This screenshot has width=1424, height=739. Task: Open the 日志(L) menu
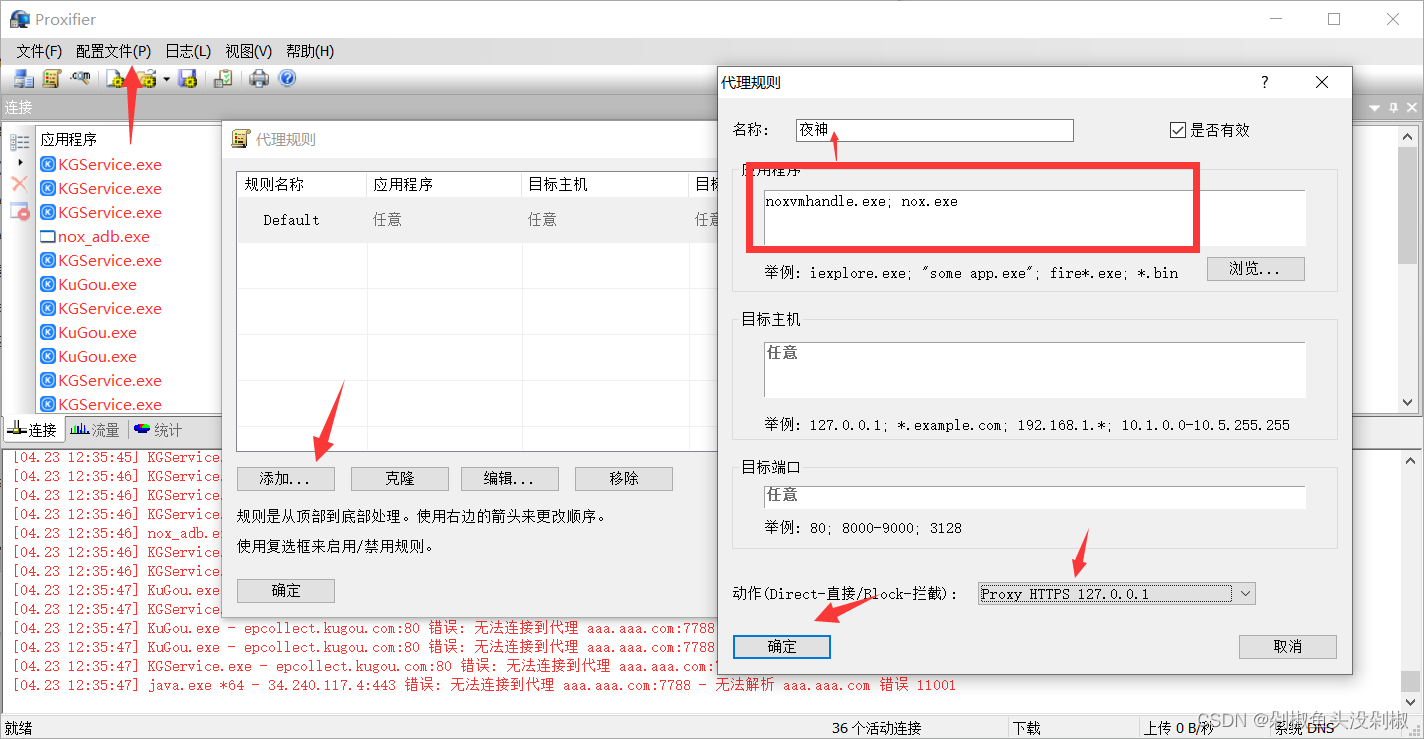[188, 51]
